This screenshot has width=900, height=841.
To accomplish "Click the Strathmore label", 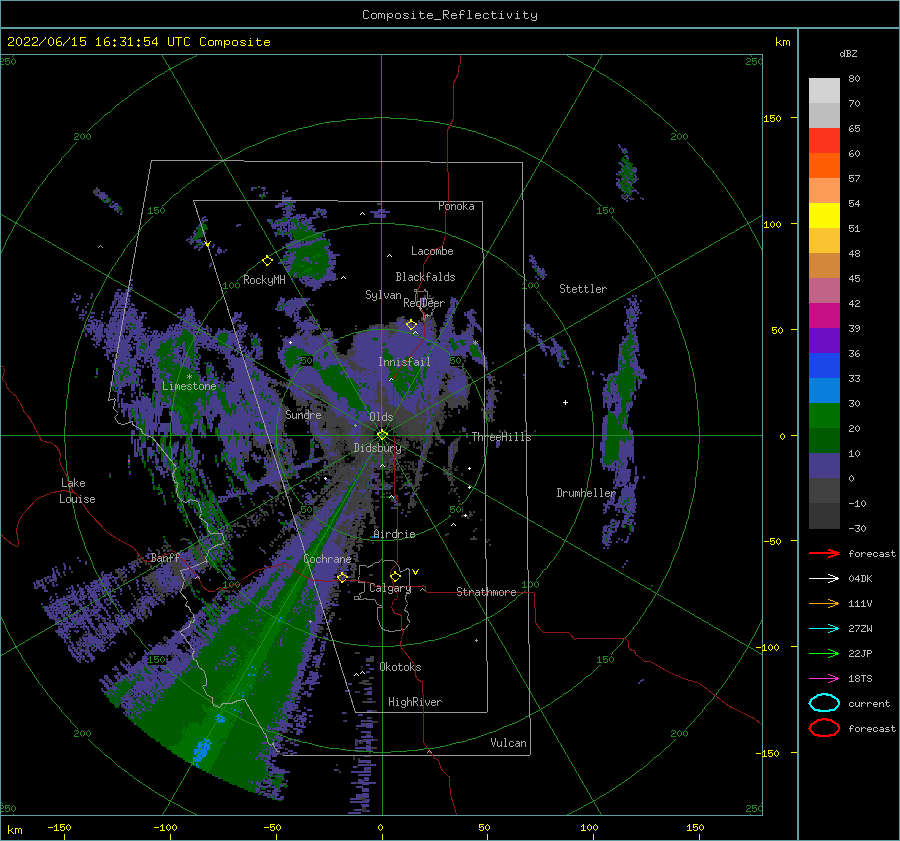I will (x=486, y=592).
